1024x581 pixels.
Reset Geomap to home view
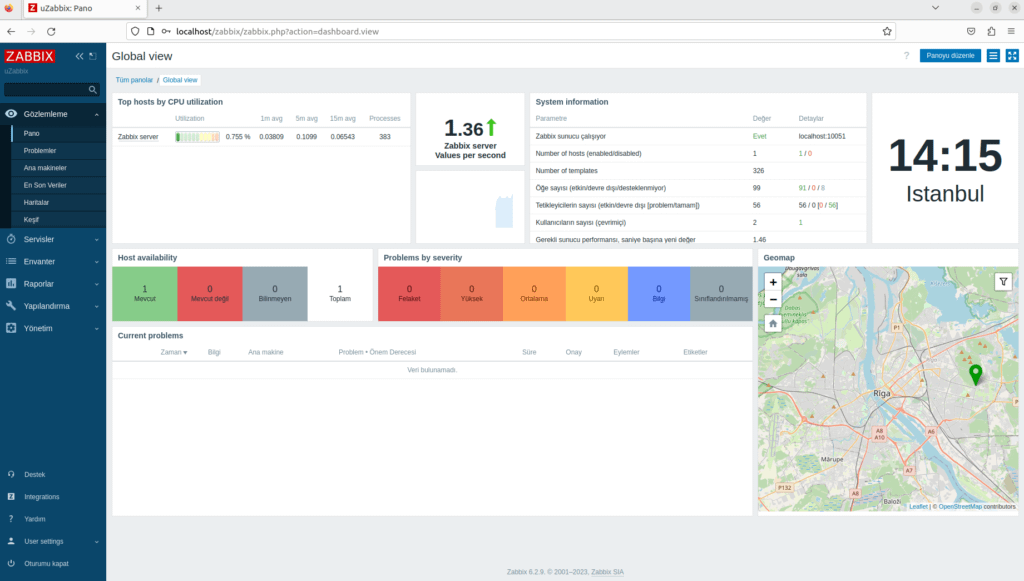click(773, 323)
